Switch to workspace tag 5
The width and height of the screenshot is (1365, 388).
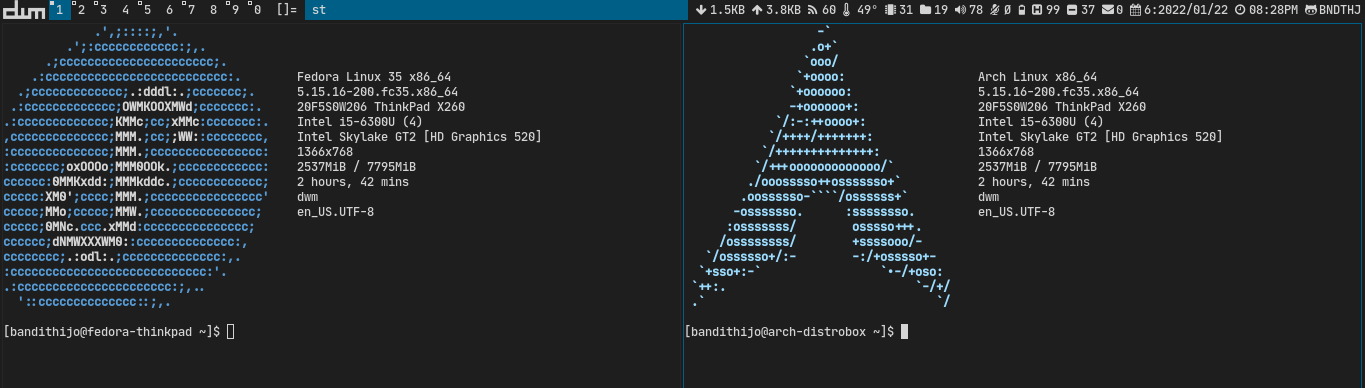coord(147,10)
